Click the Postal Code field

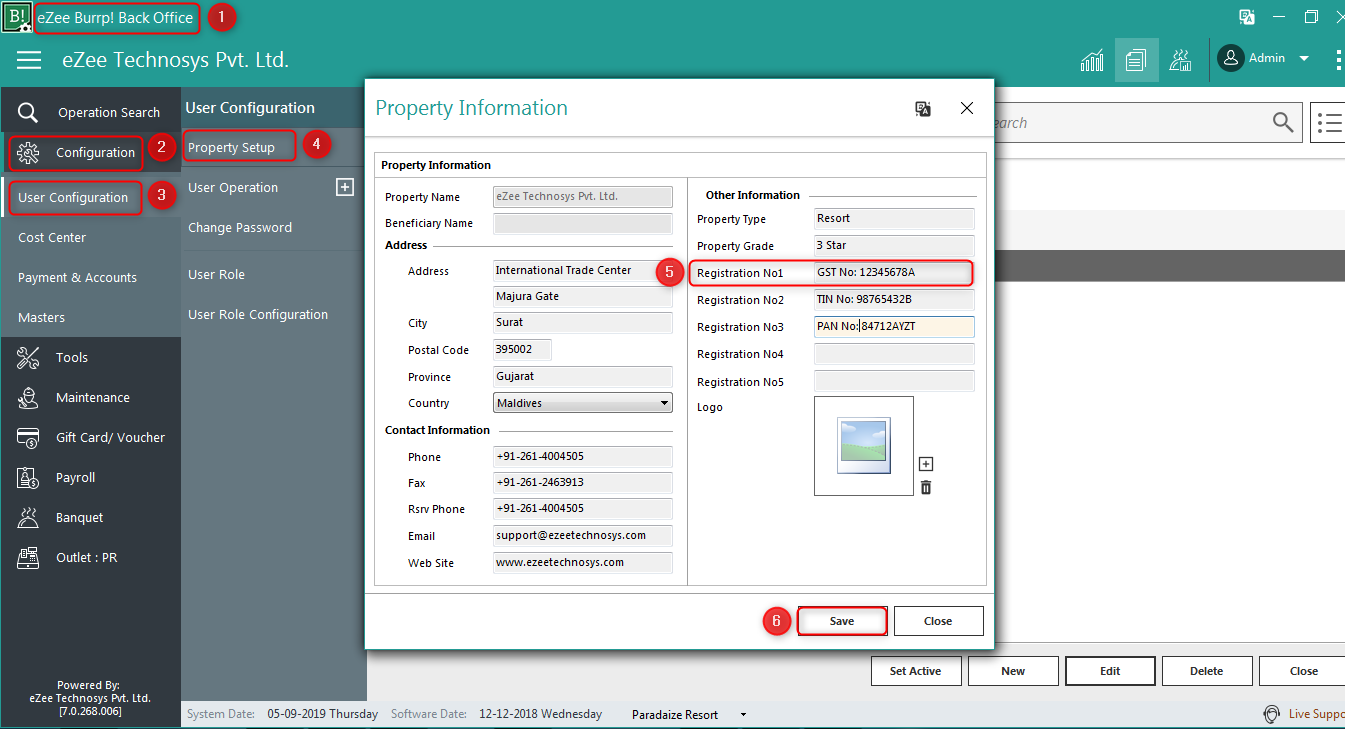[522, 350]
